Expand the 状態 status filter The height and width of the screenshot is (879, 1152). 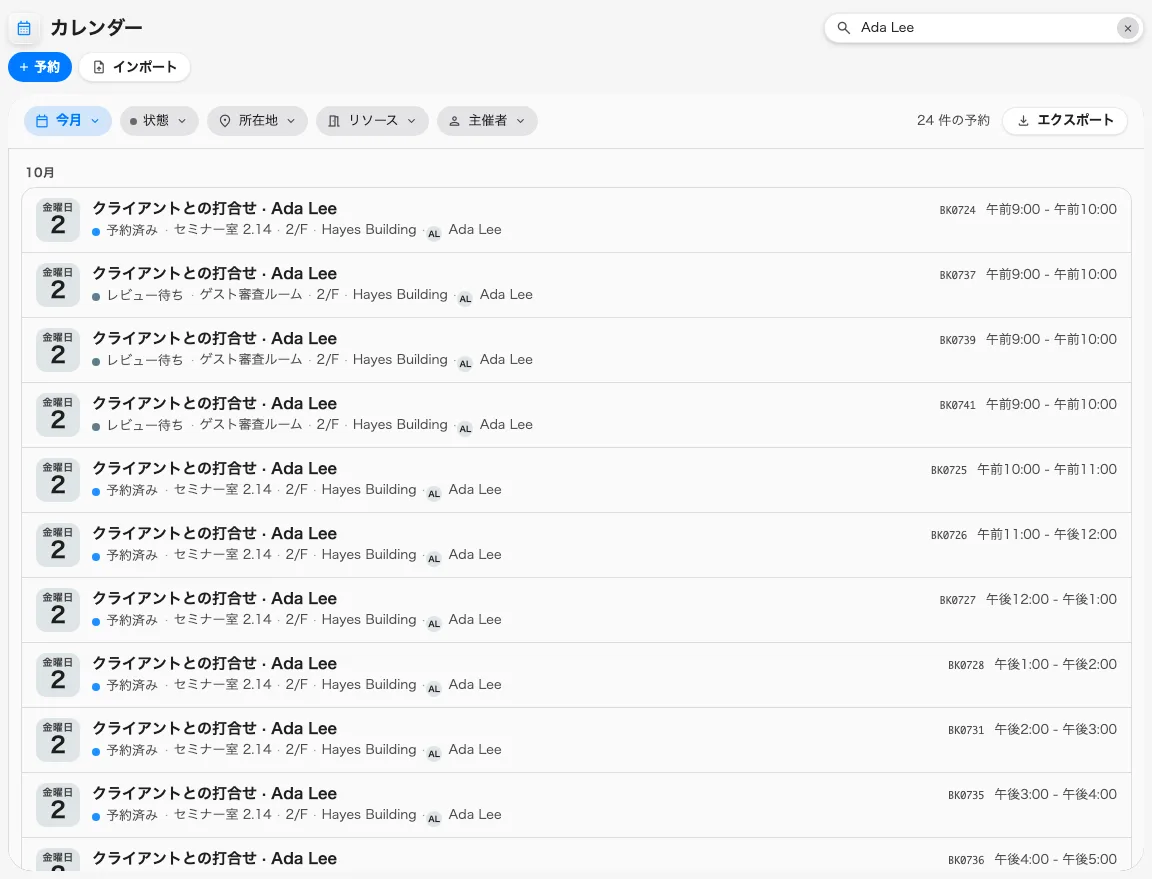(x=159, y=121)
